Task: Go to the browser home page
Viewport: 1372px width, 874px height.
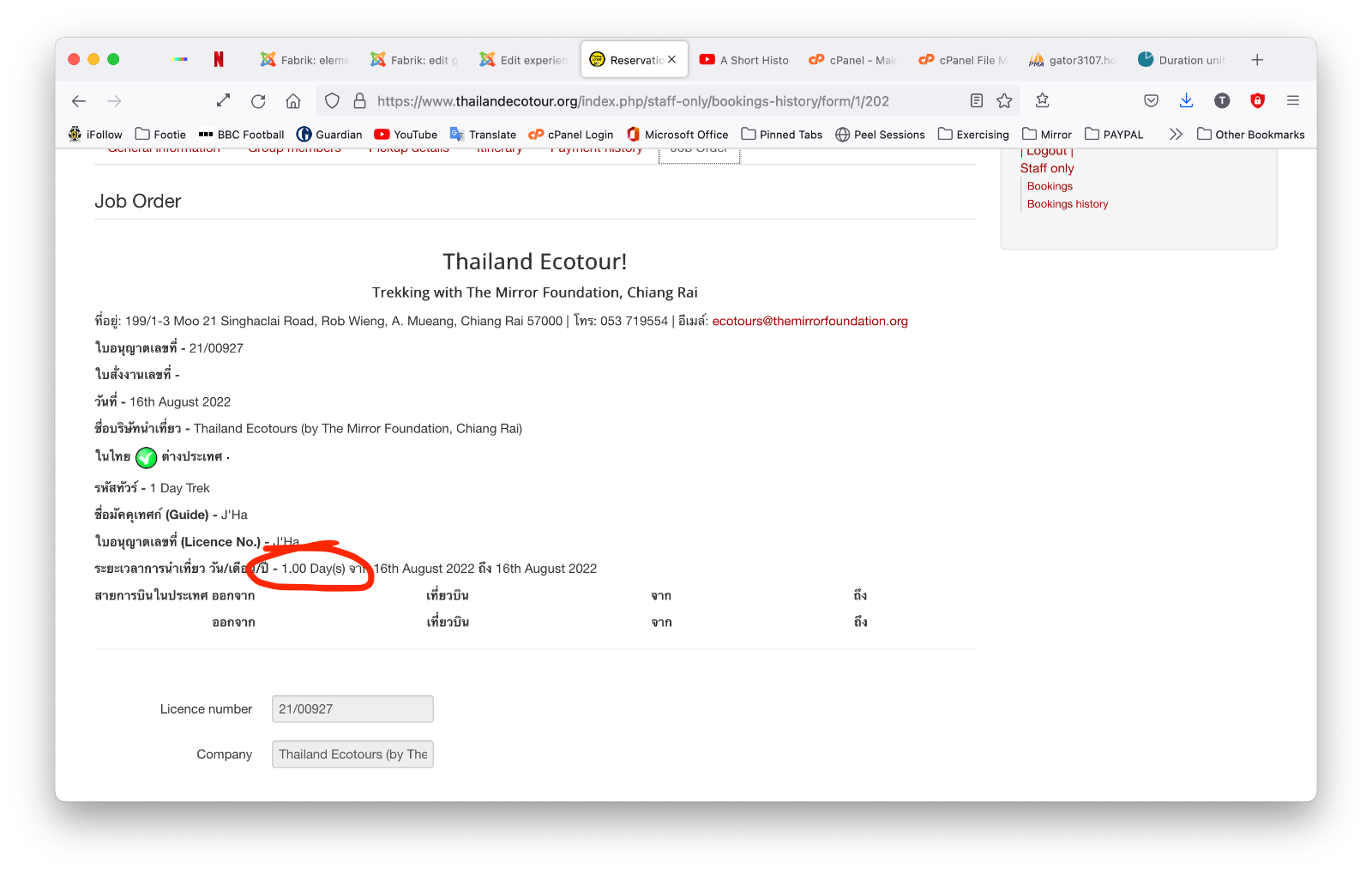Action: click(x=293, y=101)
